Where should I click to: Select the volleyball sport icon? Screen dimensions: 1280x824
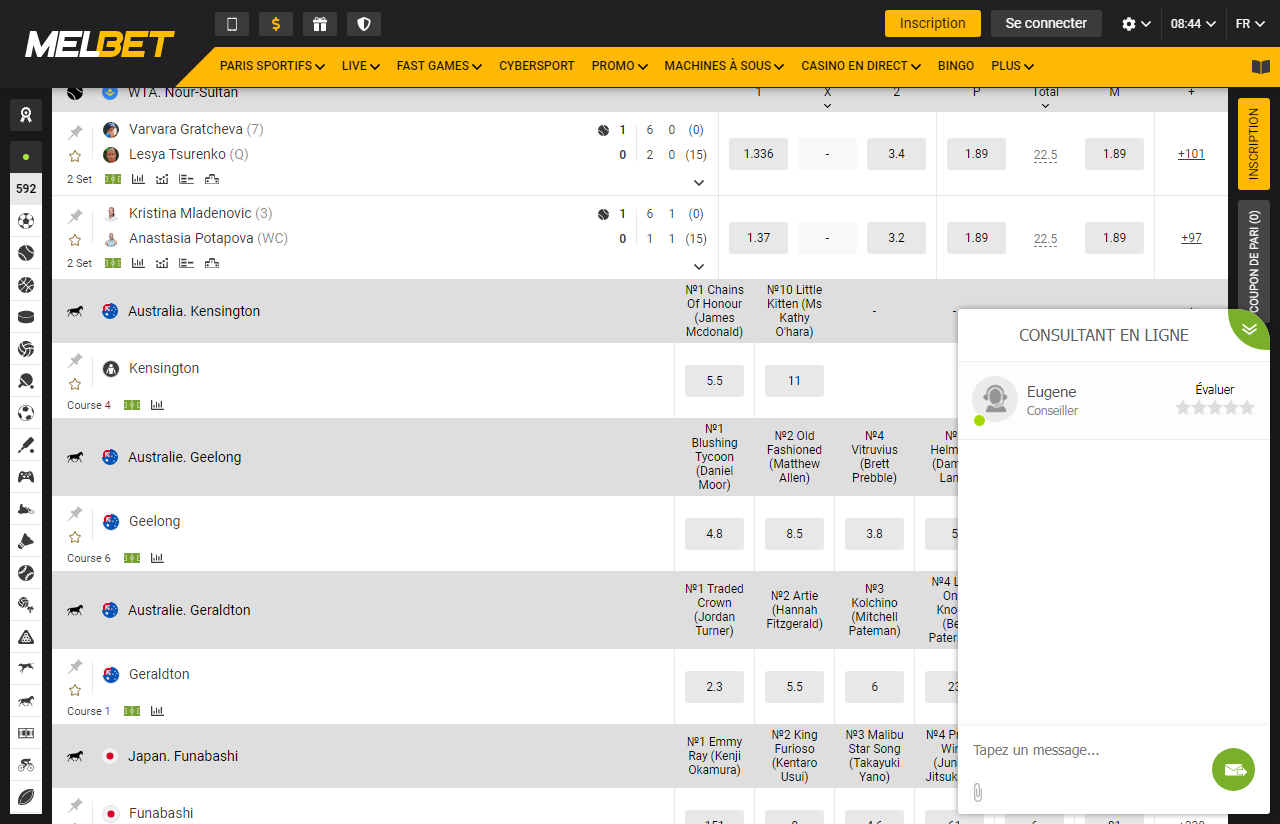26,349
